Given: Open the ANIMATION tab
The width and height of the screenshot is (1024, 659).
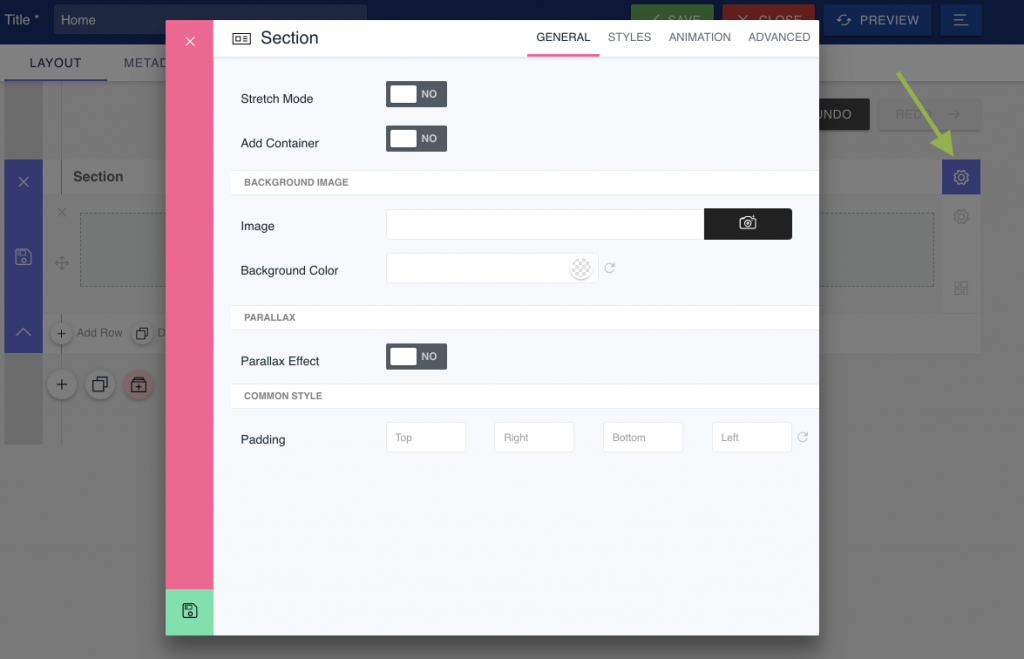Looking at the screenshot, I should pyautogui.click(x=699, y=37).
